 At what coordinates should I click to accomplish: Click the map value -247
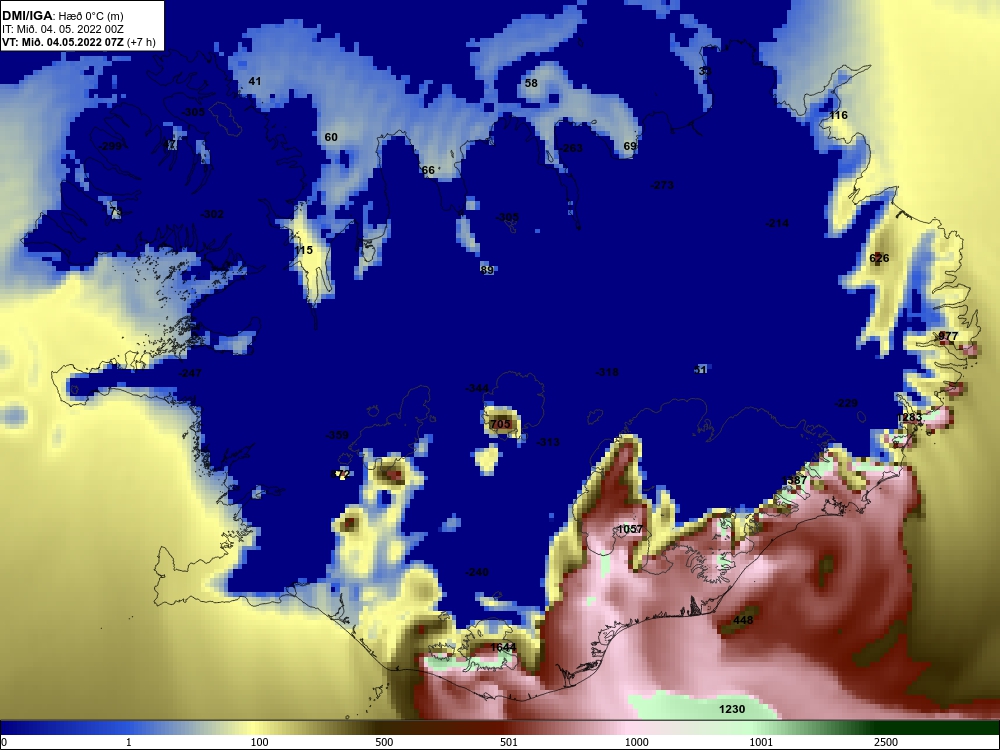click(190, 373)
